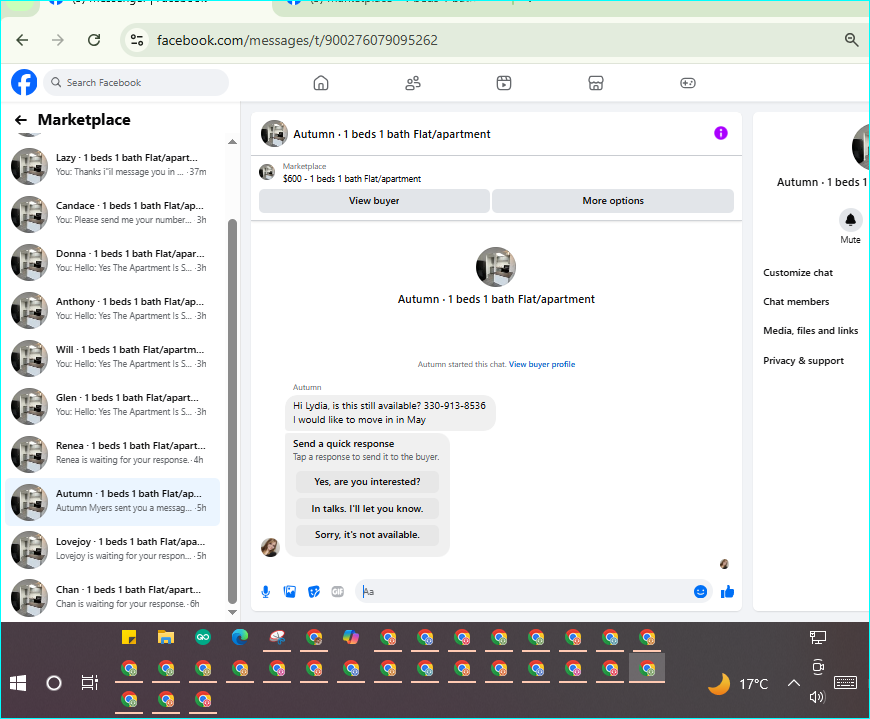
Task: Select the Autumn conversation in list
Action: (x=113, y=502)
